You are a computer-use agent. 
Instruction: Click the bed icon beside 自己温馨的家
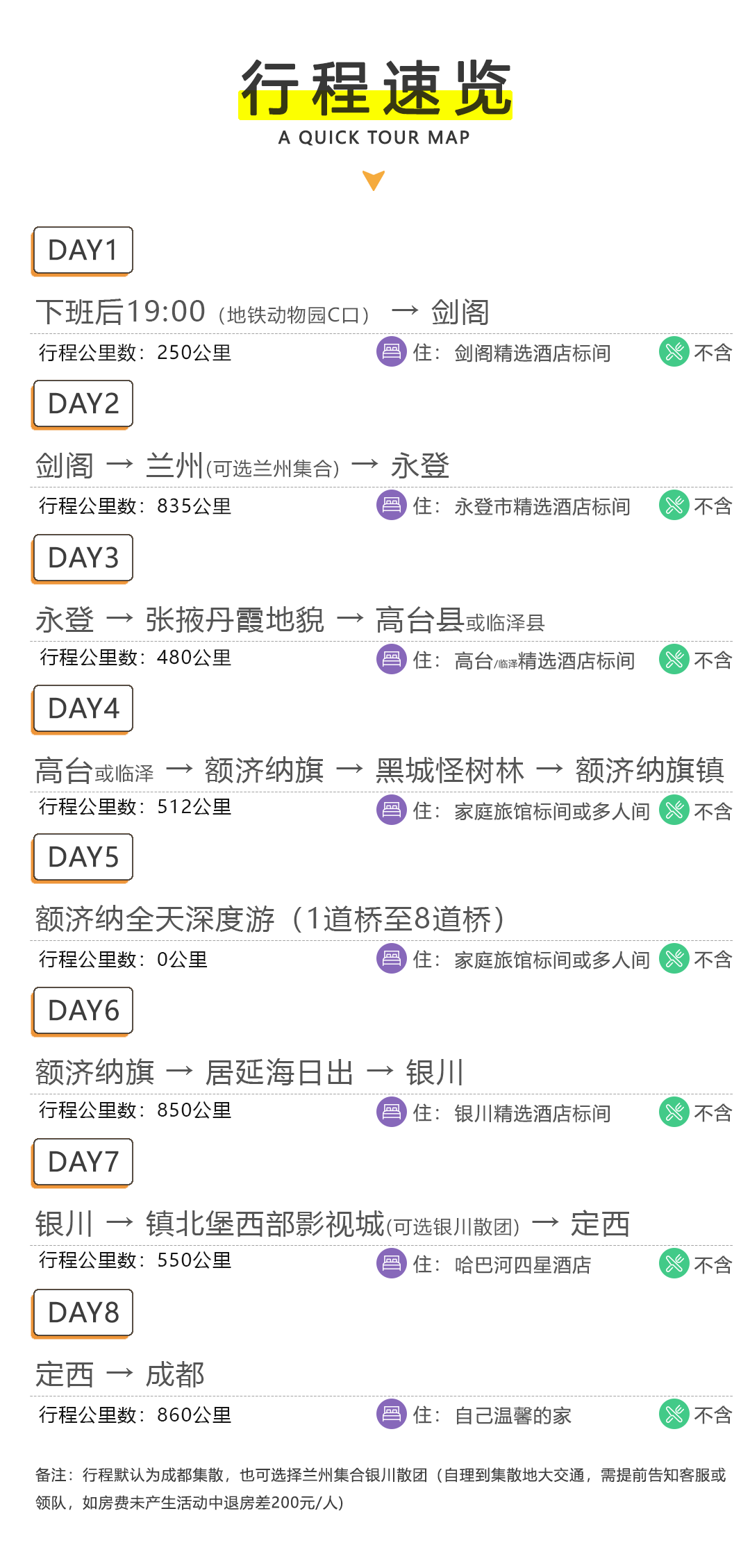(x=392, y=1414)
